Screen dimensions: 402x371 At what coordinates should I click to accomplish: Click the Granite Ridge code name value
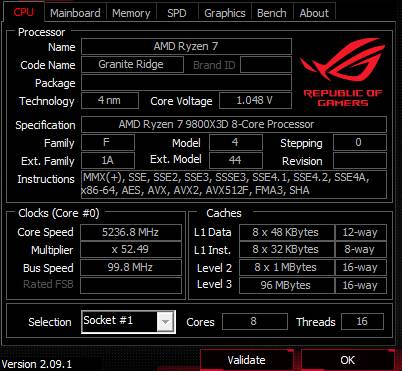tap(132, 64)
